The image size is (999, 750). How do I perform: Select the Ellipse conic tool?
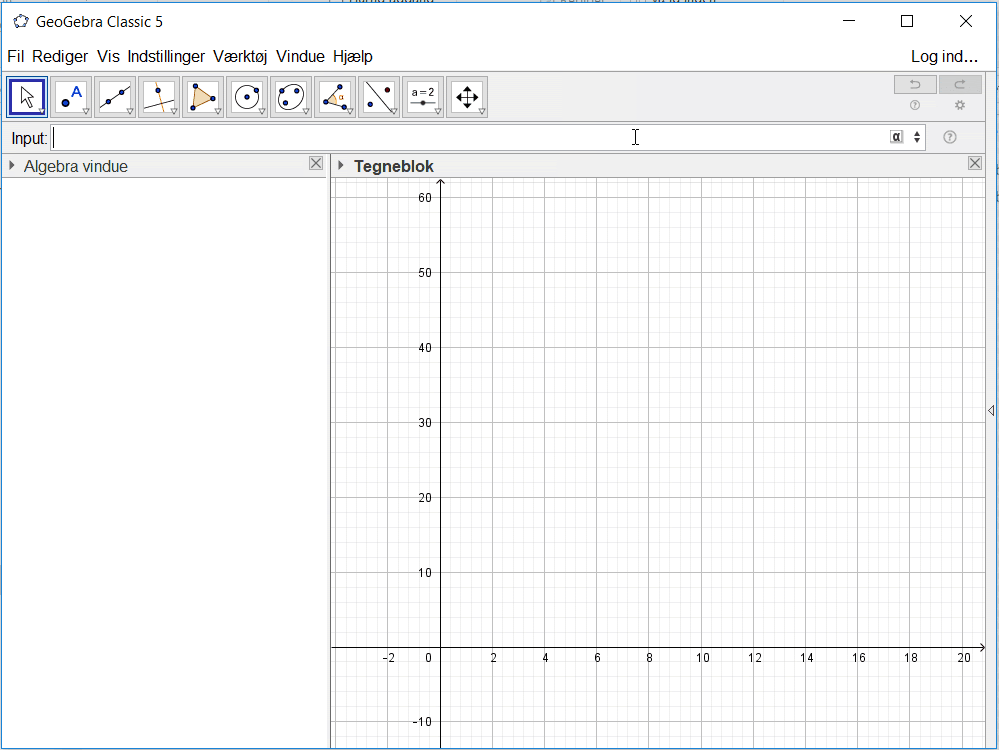291,97
